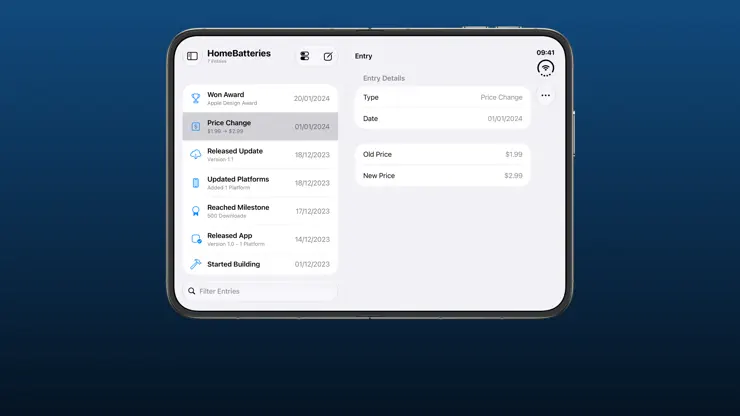This screenshot has width=740, height=416.
Task: Open the view options toggle icon
Action: pyautogui.click(x=304, y=56)
